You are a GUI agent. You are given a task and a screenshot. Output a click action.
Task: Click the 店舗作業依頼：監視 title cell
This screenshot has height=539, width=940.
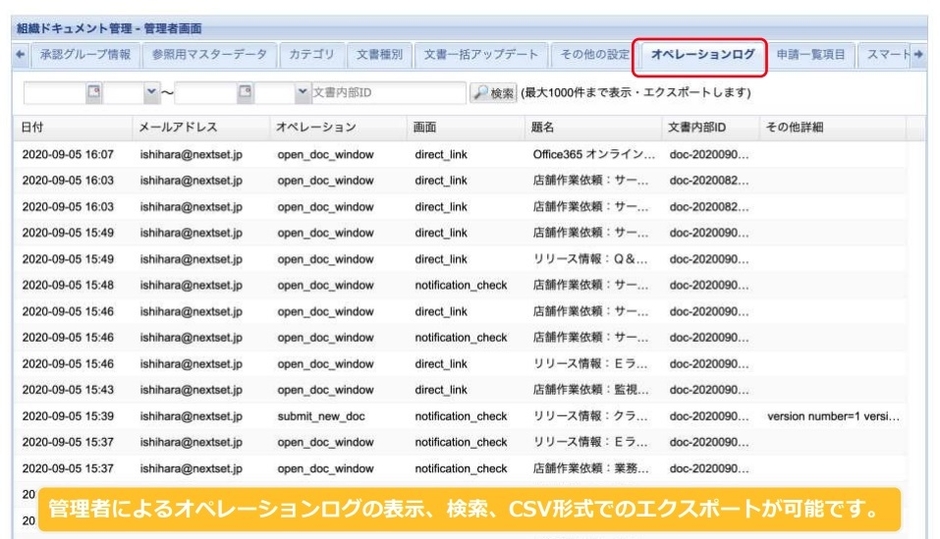[590, 390]
